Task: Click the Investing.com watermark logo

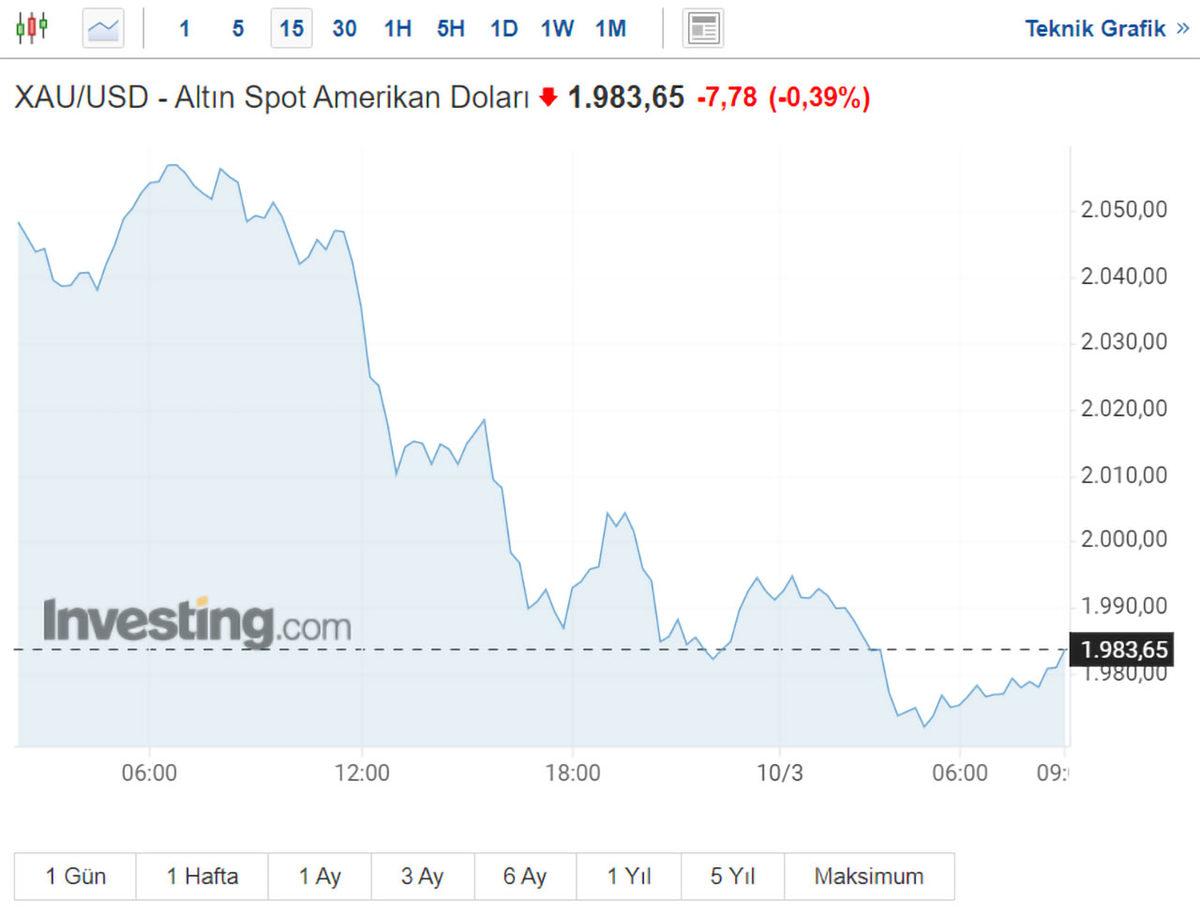Action: (x=197, y=622)
